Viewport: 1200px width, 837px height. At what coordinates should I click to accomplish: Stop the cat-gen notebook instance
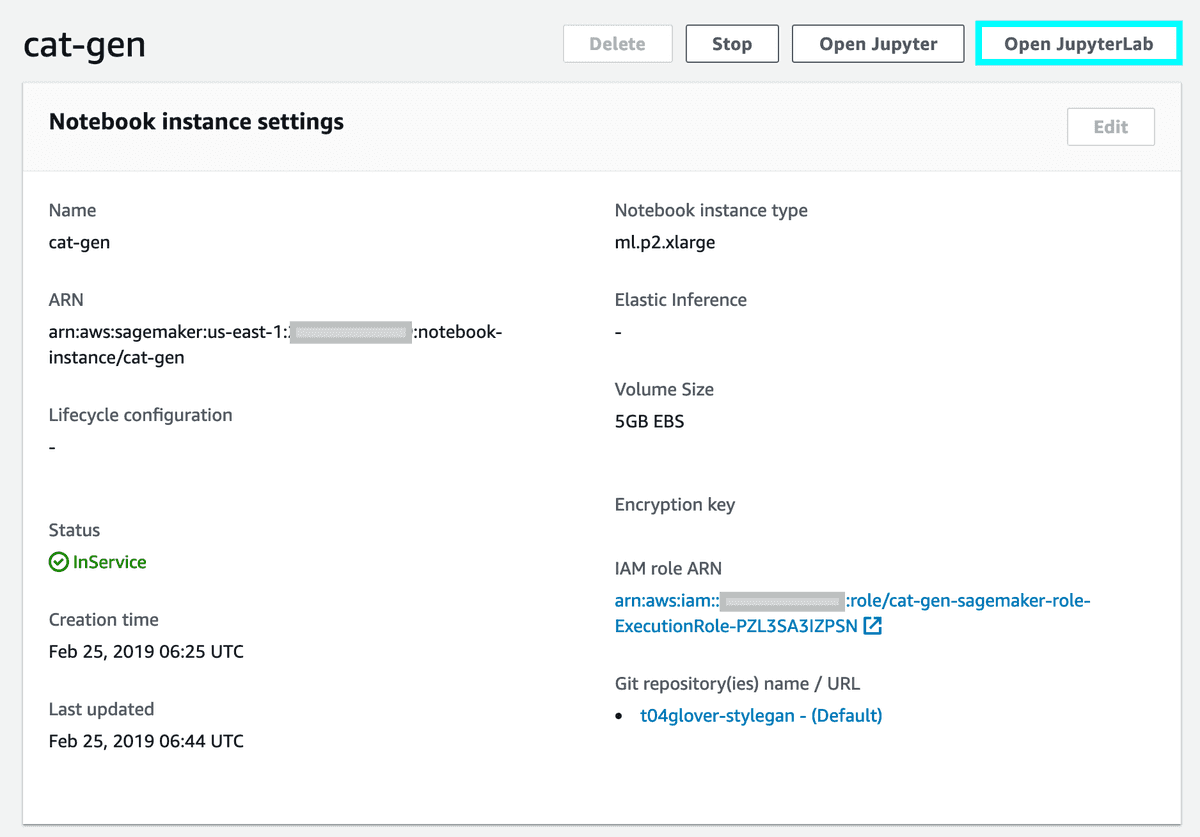[x=732, y=44]
